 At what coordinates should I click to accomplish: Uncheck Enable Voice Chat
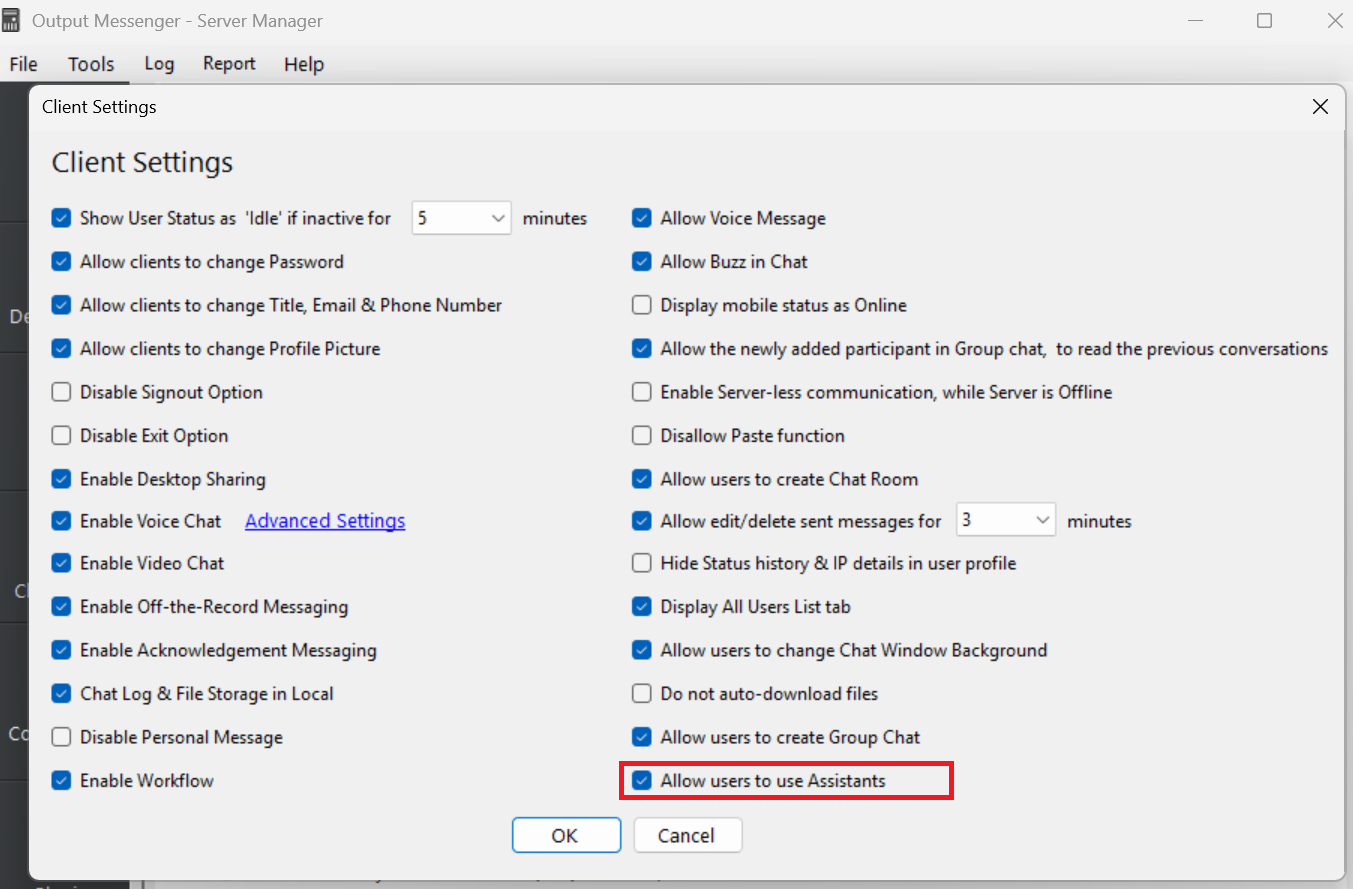[x=62, y=521]
